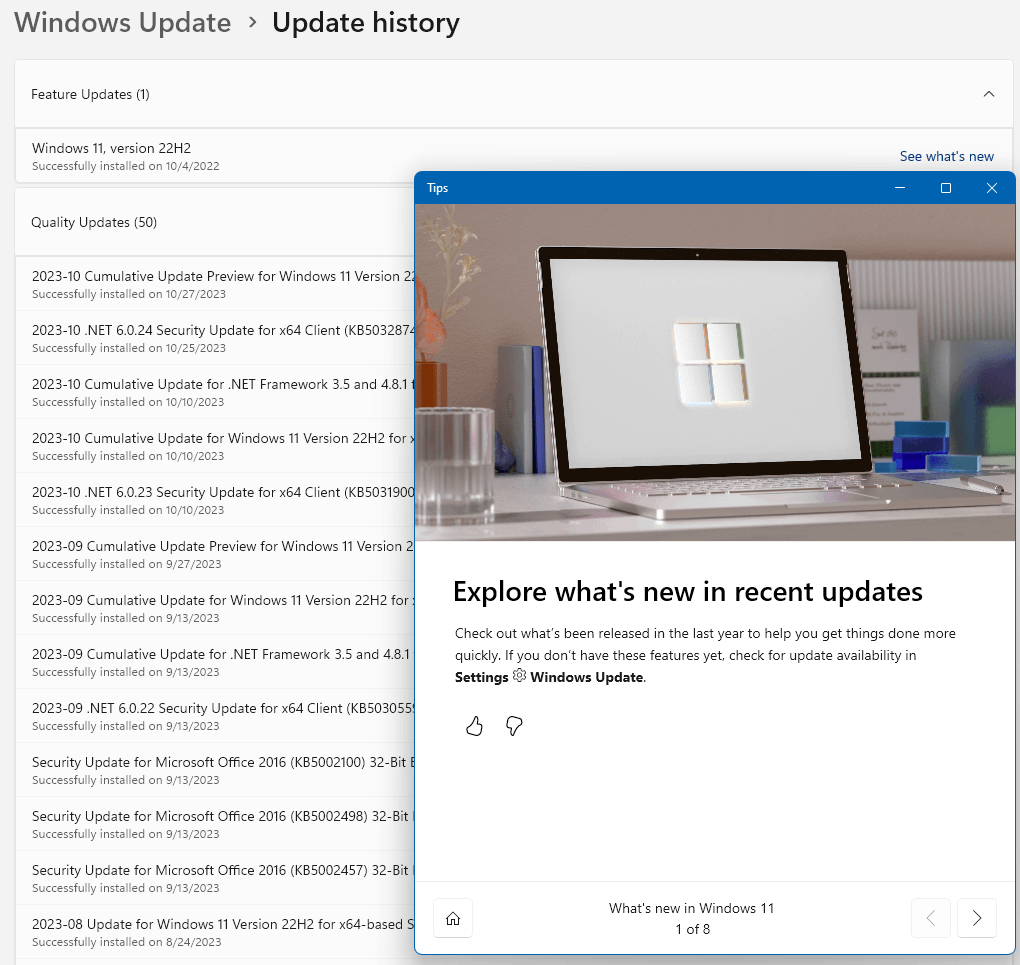The width and height of the screenshot is (1020, 965).
Task: Click the 1 of 8 page indicator
Action: tap(693, 929)
